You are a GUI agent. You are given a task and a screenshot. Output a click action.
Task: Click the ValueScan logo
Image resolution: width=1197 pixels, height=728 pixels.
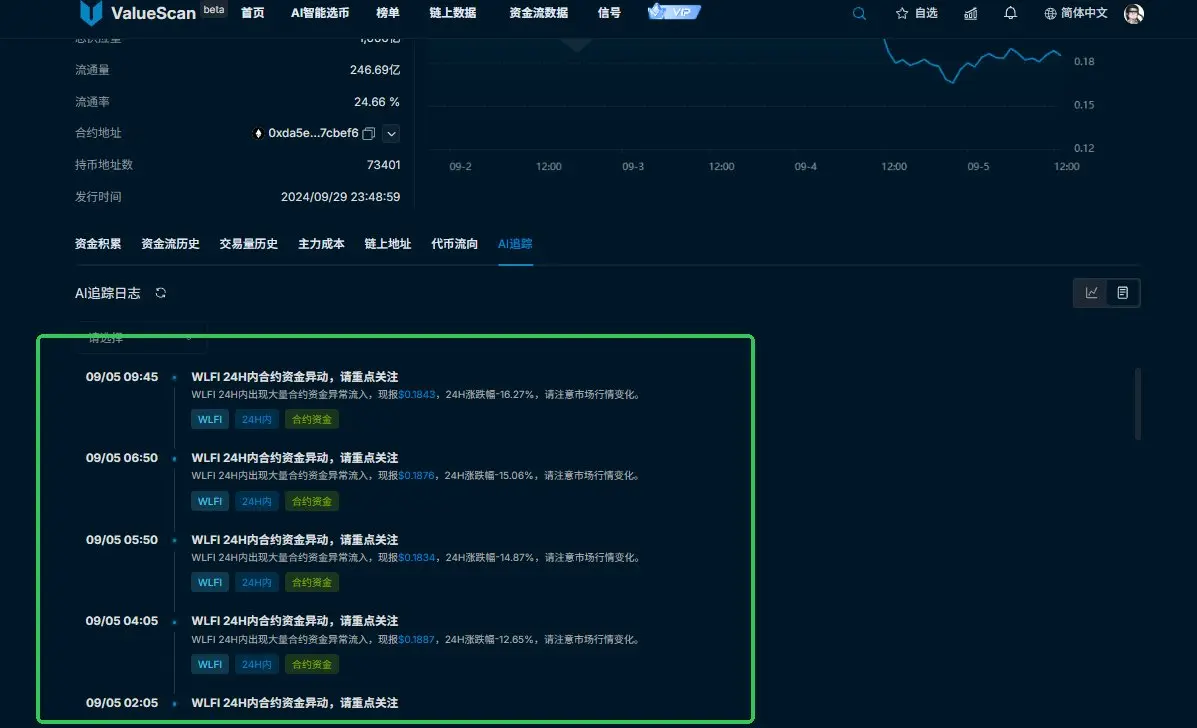[138, 13]
